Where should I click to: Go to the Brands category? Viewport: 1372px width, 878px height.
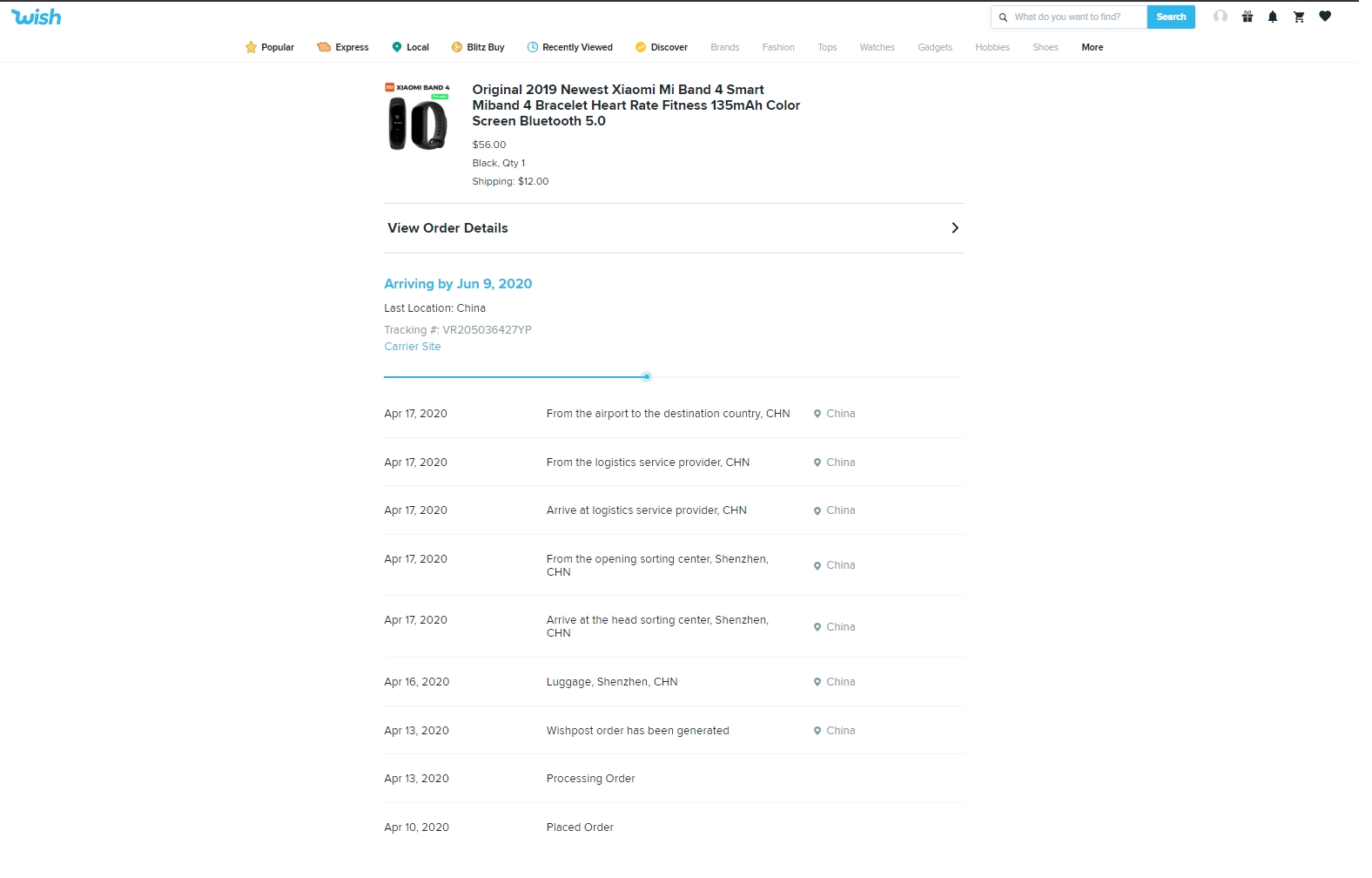point(724,47)
